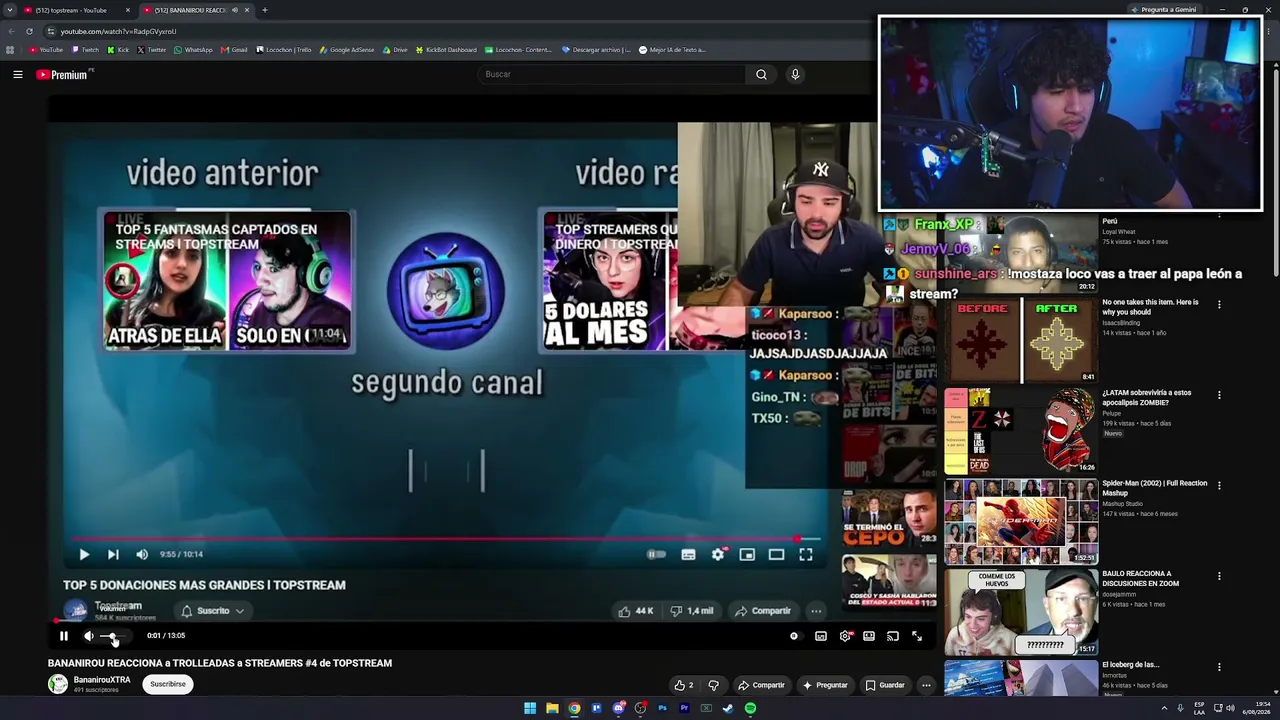The image size is (1280, 720).
Task: Save video with Guardar button
Action: [x=885, y=685]
